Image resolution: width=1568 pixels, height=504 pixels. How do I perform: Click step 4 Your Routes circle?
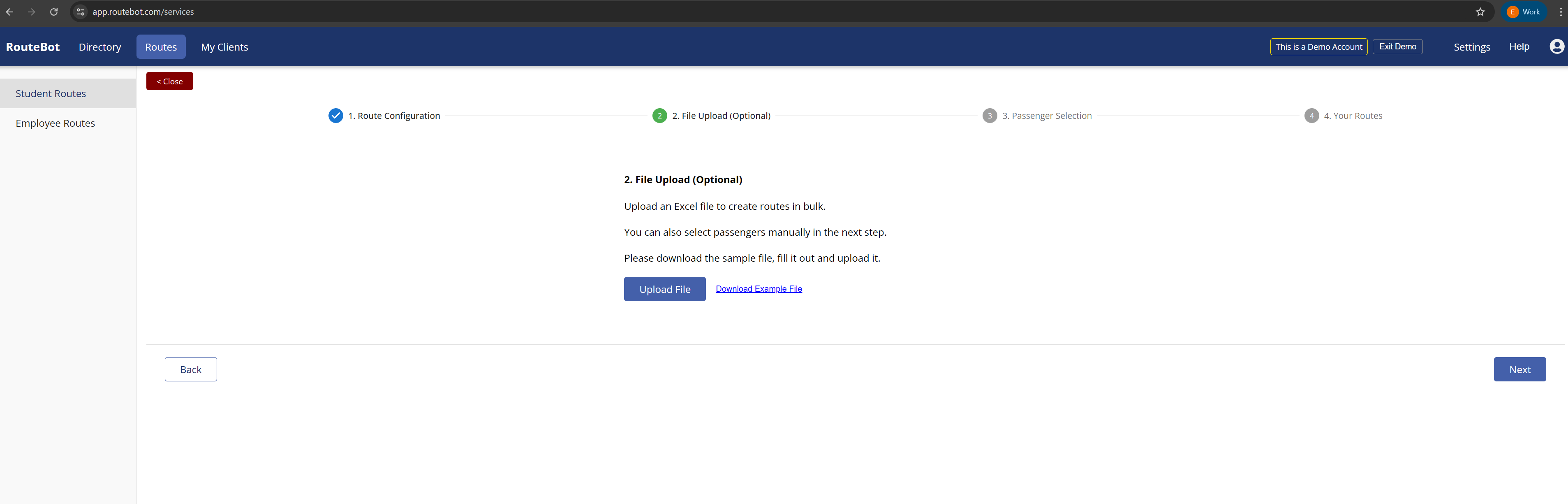tap(1311, 116)
